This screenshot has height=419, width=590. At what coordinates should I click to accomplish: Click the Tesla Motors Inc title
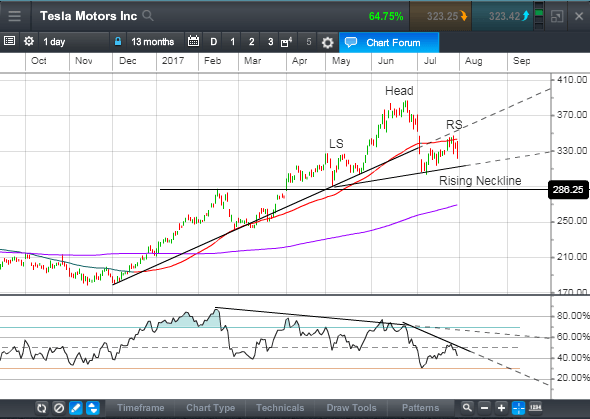click(x=88, y=16)
